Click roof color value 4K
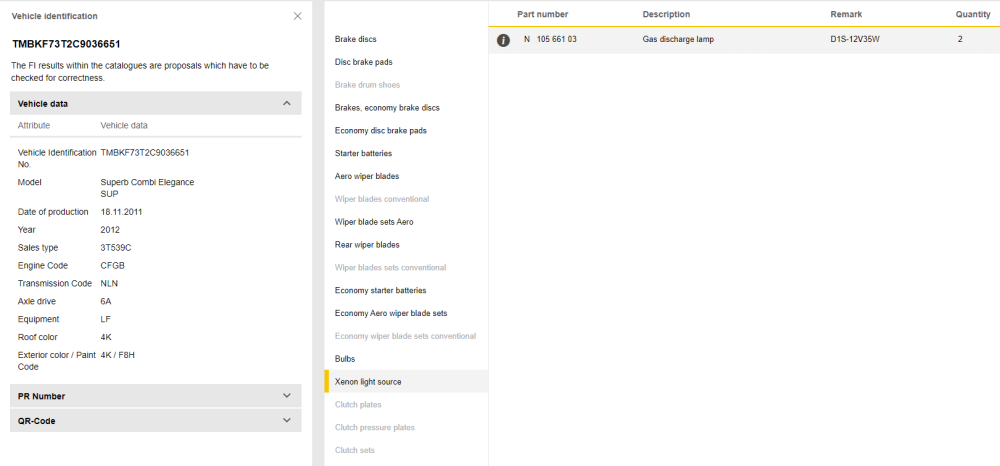 coord(106,337)
